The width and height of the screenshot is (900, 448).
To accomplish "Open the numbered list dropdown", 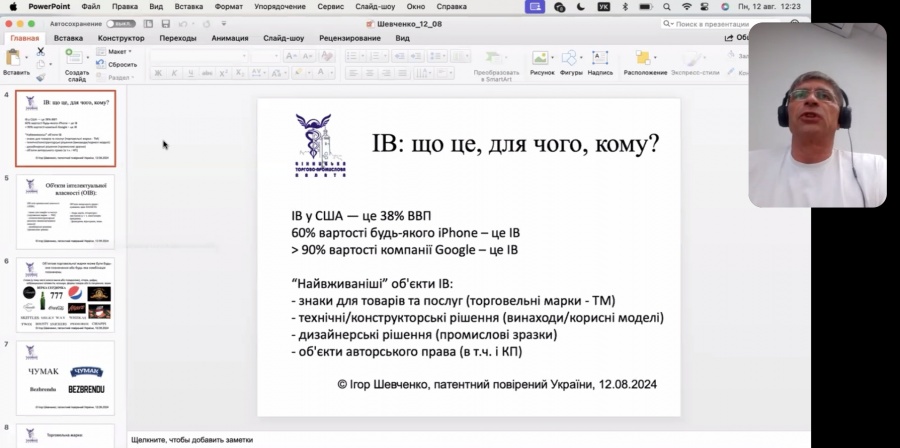I will (x=385, y=56).
